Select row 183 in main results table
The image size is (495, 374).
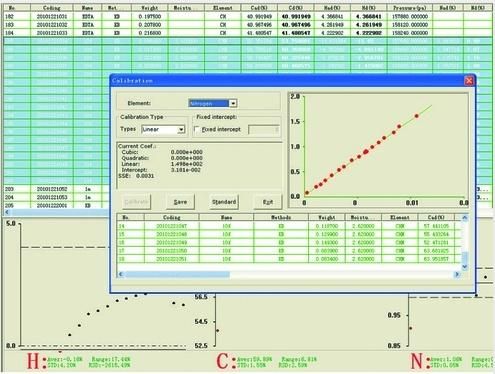(248, 25)
